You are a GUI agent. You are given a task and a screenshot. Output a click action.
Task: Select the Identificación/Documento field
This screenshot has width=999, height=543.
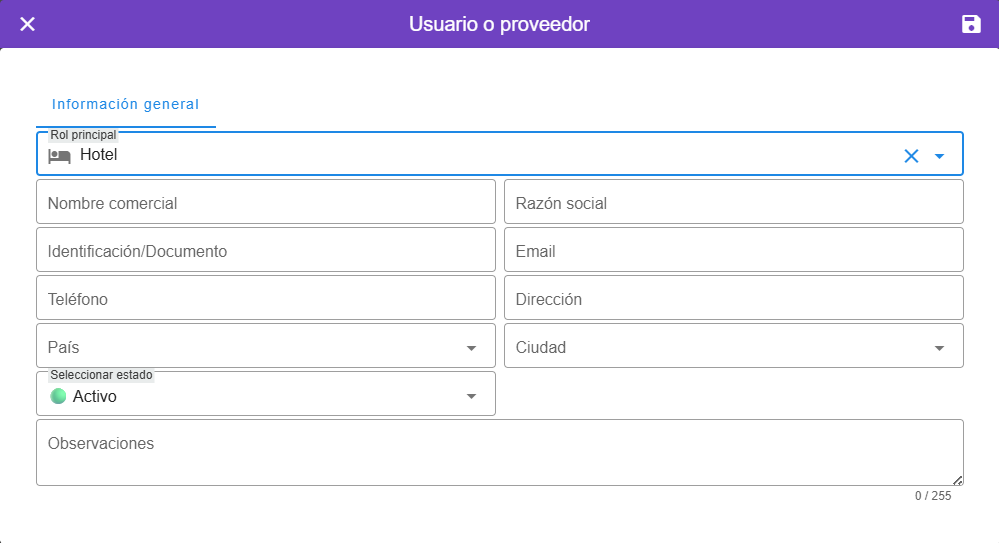[265, 250]
